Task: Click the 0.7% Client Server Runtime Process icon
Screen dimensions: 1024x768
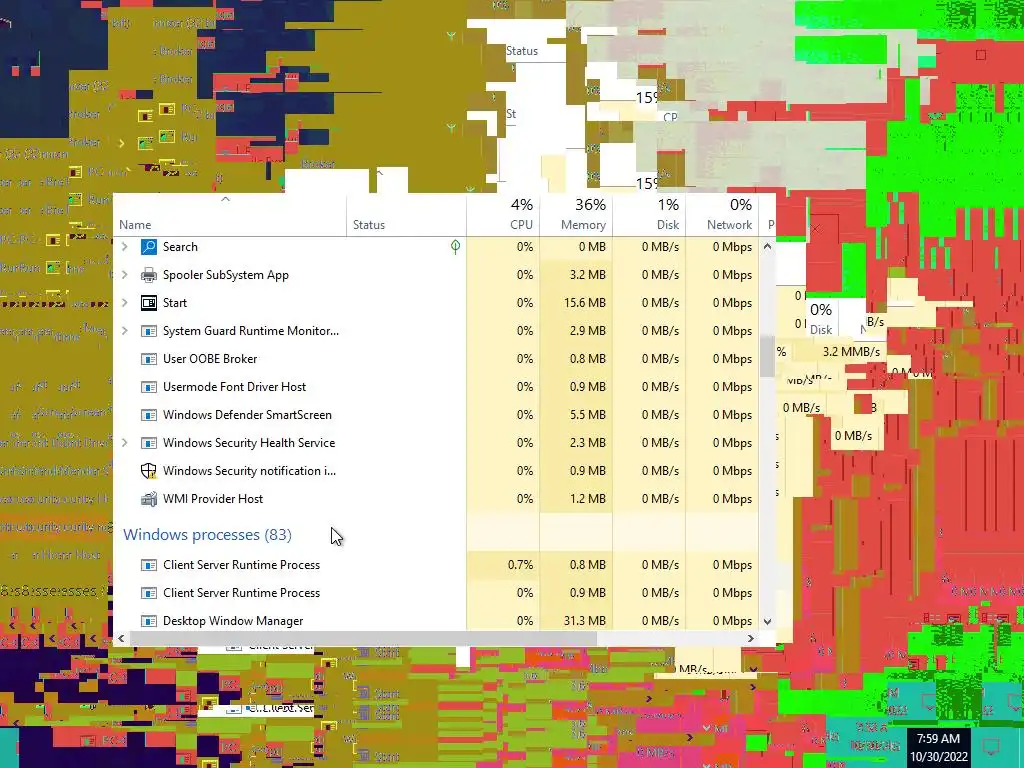Action: click(149, 565)
